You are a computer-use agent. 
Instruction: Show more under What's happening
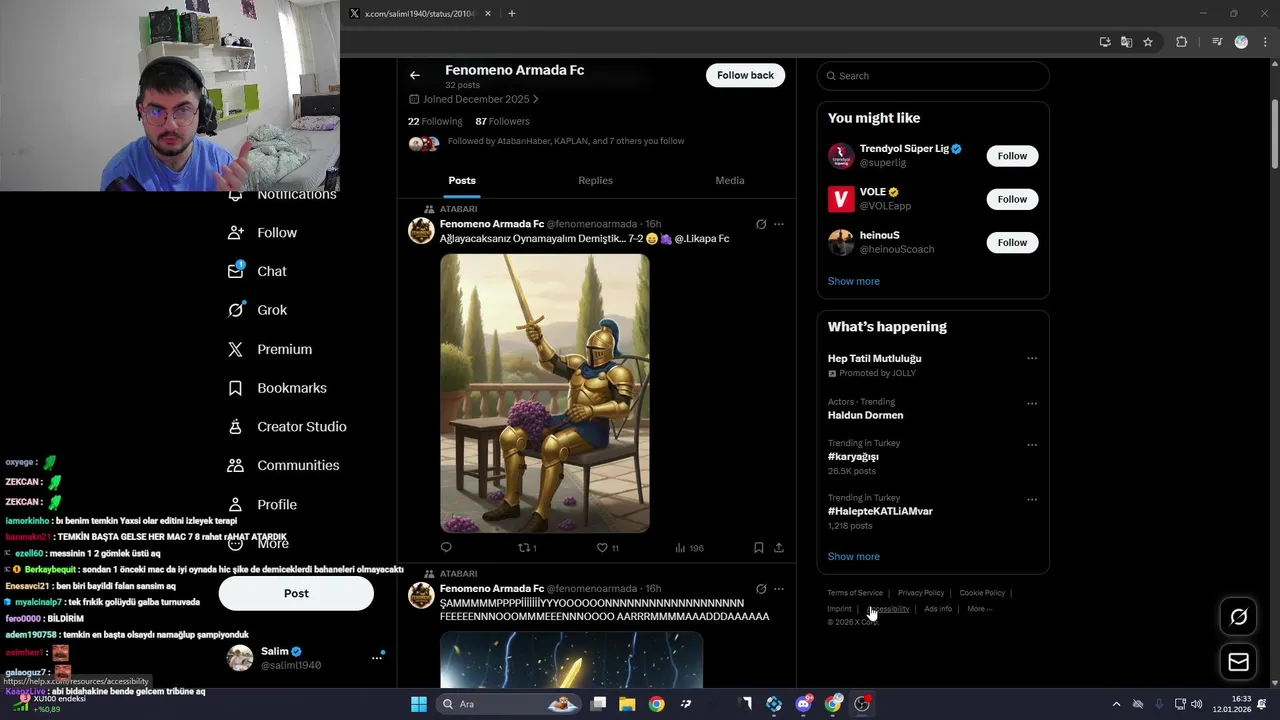854,556
